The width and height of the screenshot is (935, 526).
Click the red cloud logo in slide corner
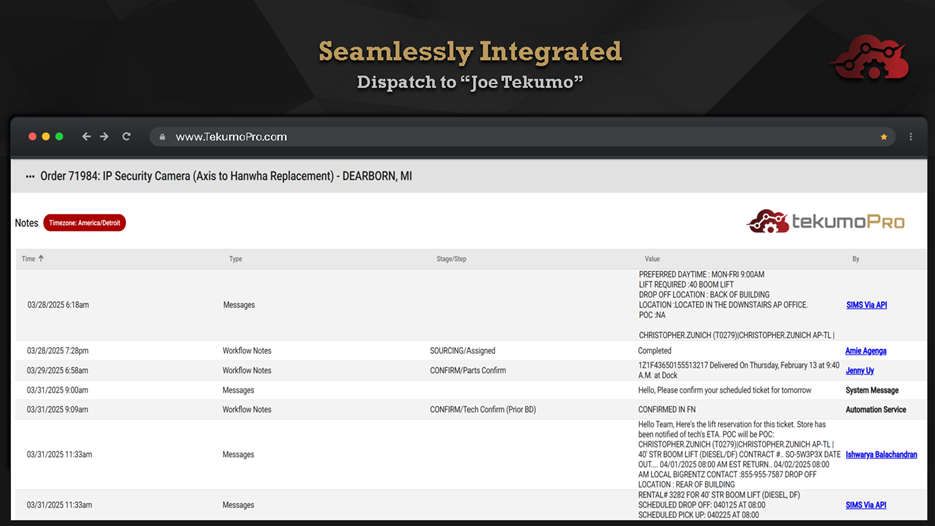869,58
